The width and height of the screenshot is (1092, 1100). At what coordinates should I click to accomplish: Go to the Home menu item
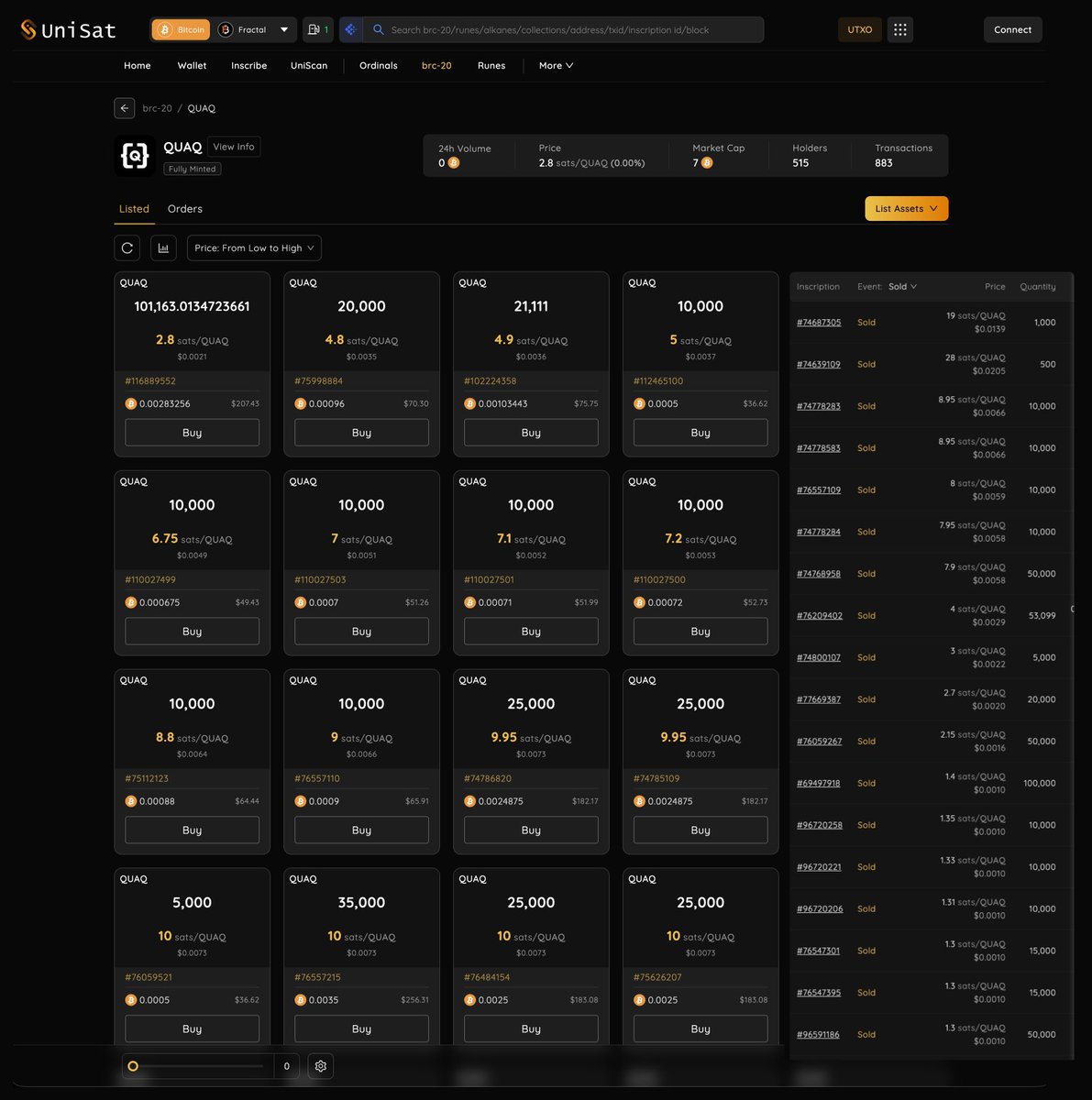click(x=138, y=66)
